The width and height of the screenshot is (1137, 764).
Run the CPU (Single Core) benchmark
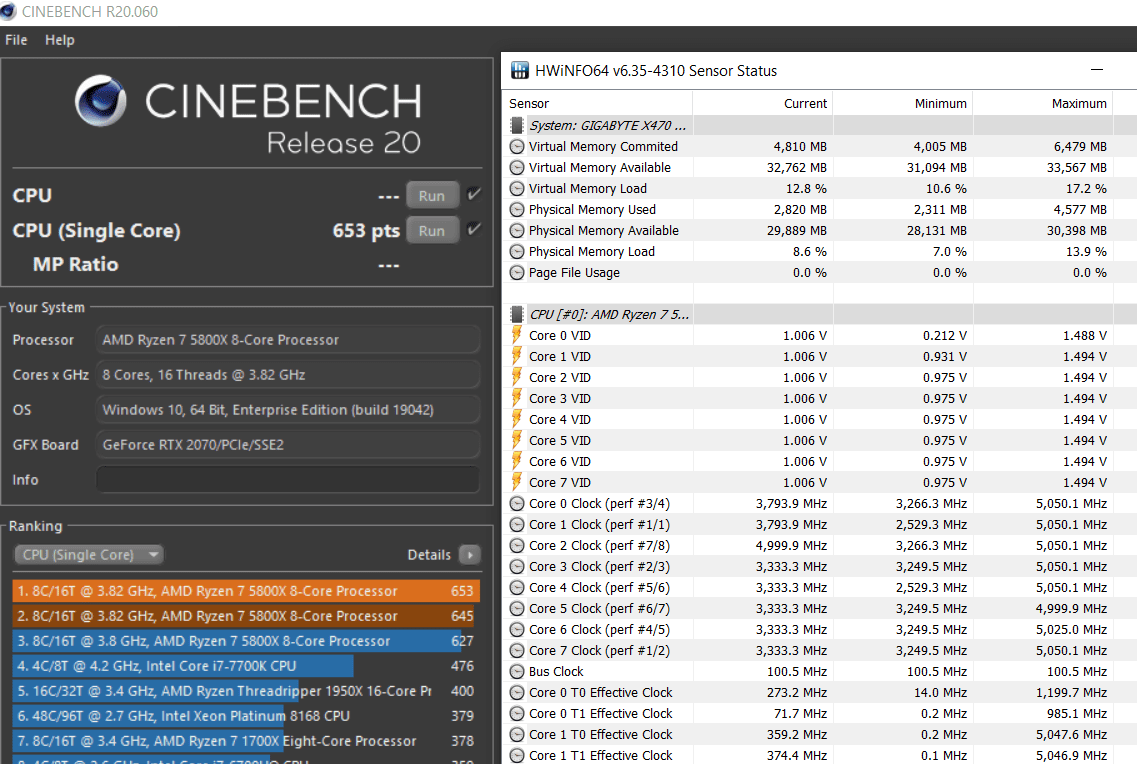(x=431, y=231)
